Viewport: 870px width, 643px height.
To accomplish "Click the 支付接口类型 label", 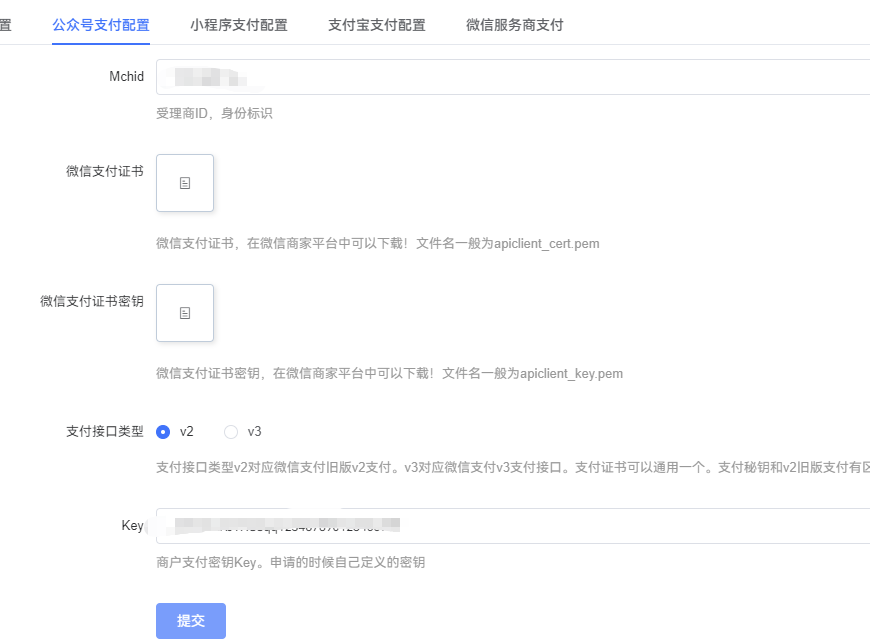I will point(105,431).
